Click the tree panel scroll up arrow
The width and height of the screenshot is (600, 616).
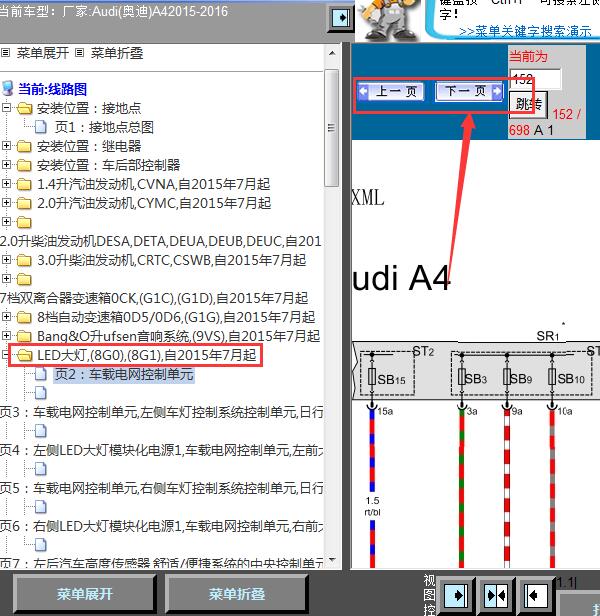coord(332,53)
